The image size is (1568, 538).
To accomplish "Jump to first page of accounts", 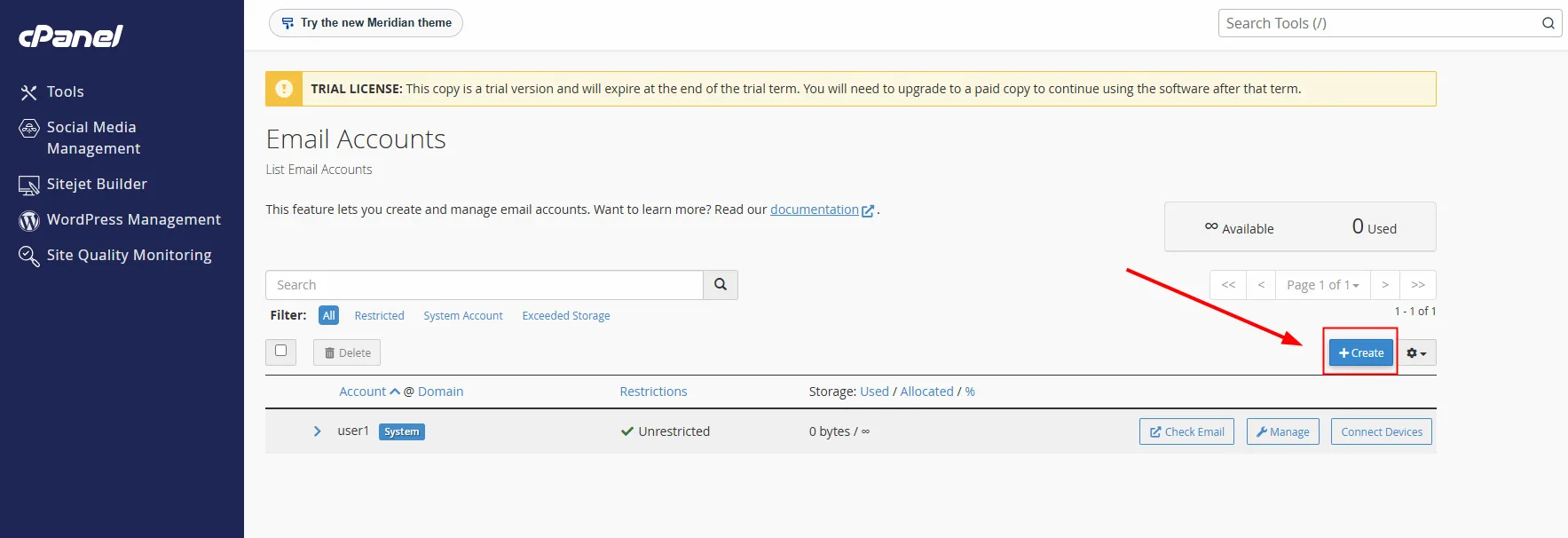I will click(x=1228, y=285).
